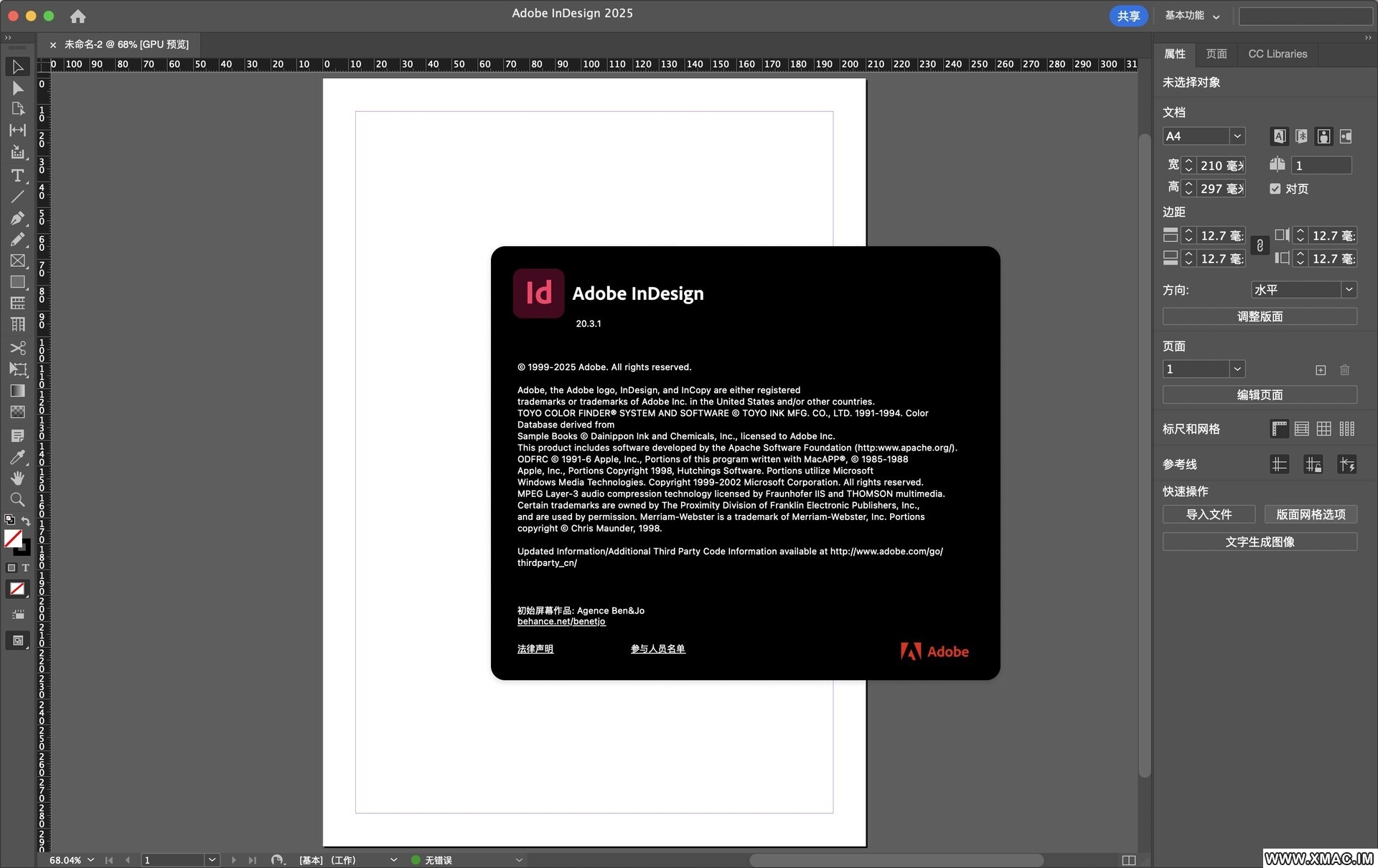
Task: Select the Content Collector tool
Action: click(x=18, y=152)
